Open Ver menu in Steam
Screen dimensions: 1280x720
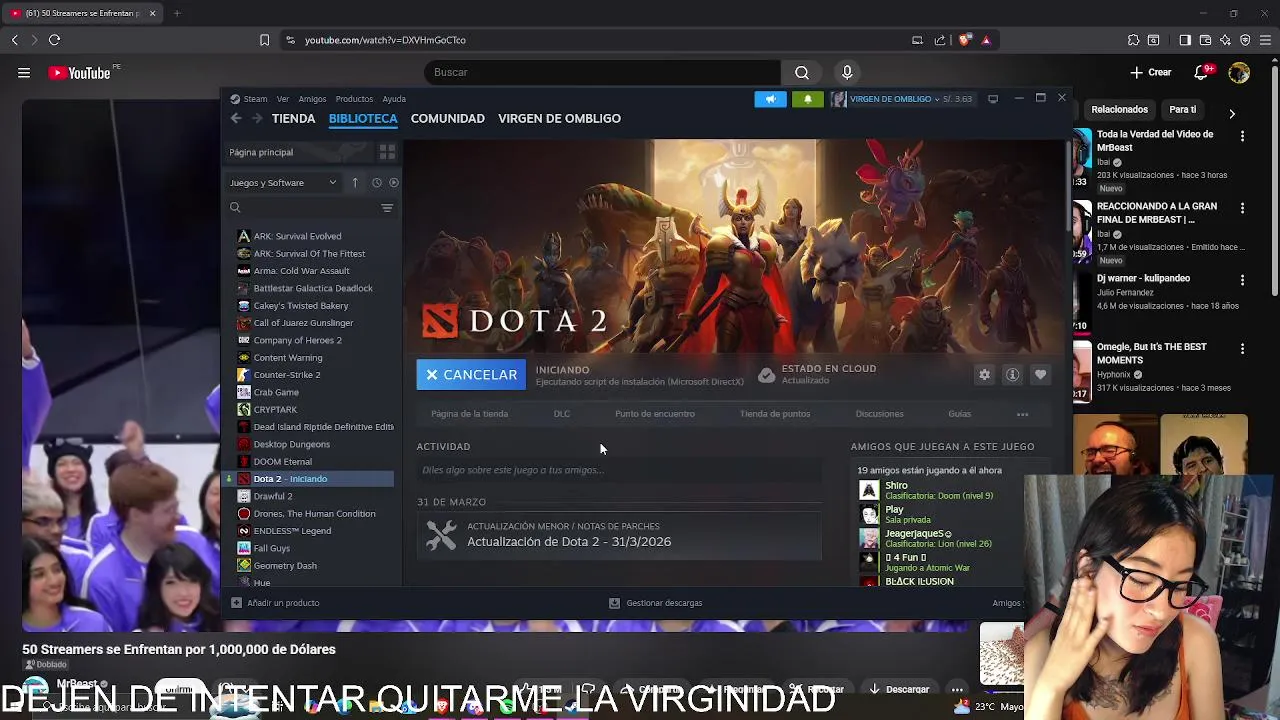[x=283, y=99]
